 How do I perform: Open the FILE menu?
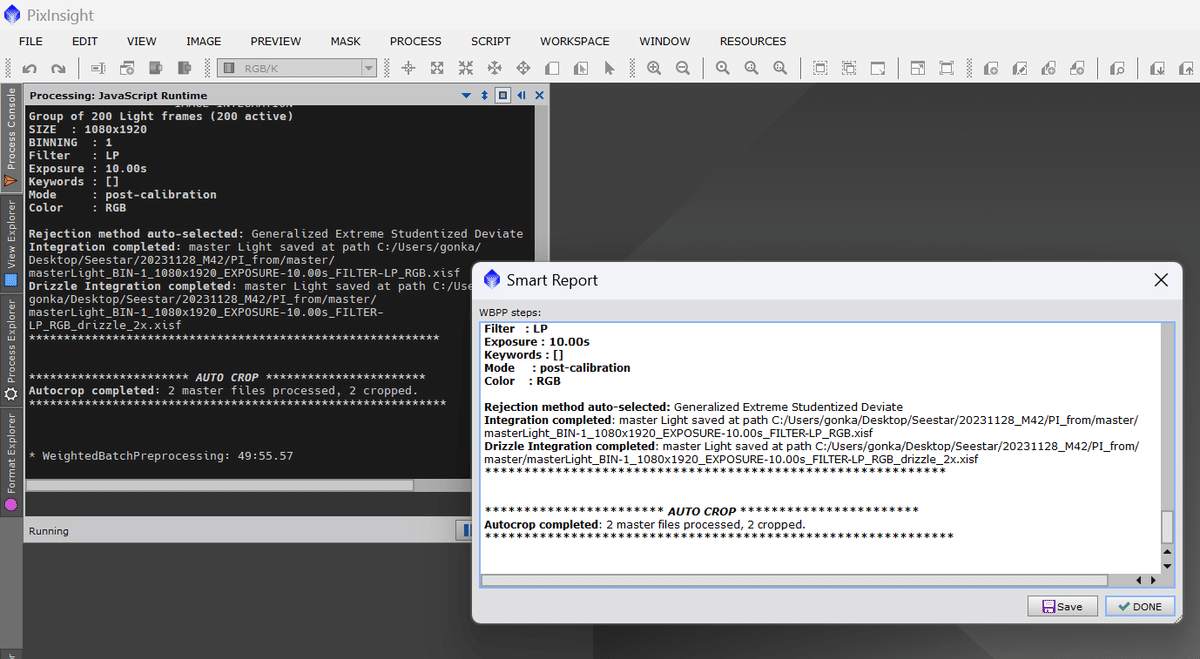coord(31,41)
